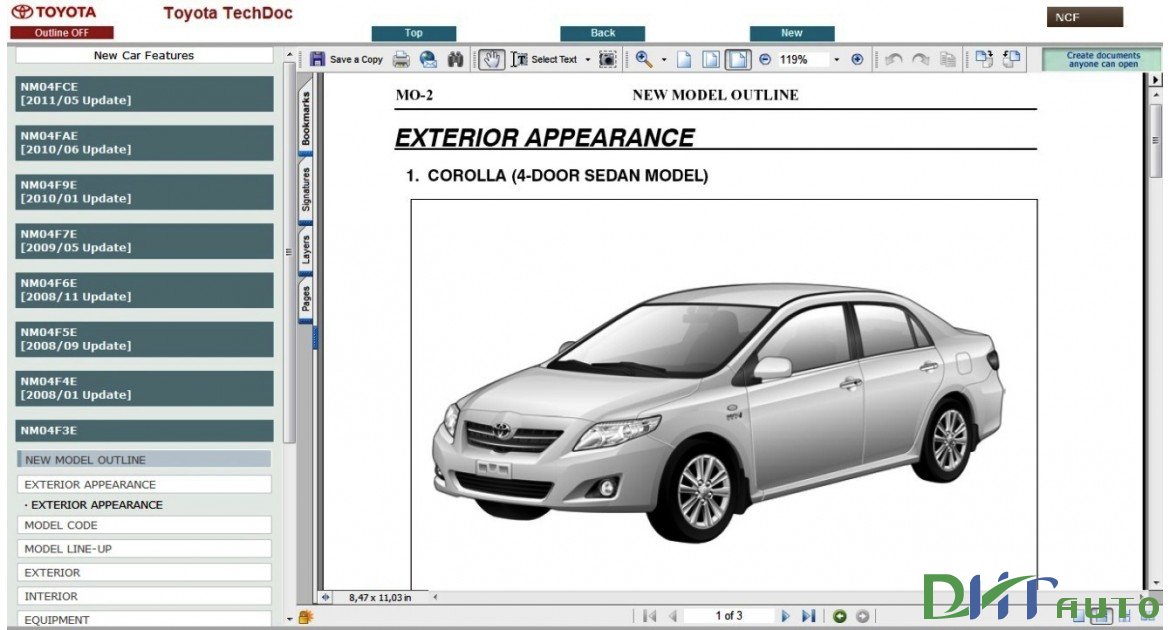Click green previous view button
This screenshot has height=630, width=1170.
coord(839,616)
